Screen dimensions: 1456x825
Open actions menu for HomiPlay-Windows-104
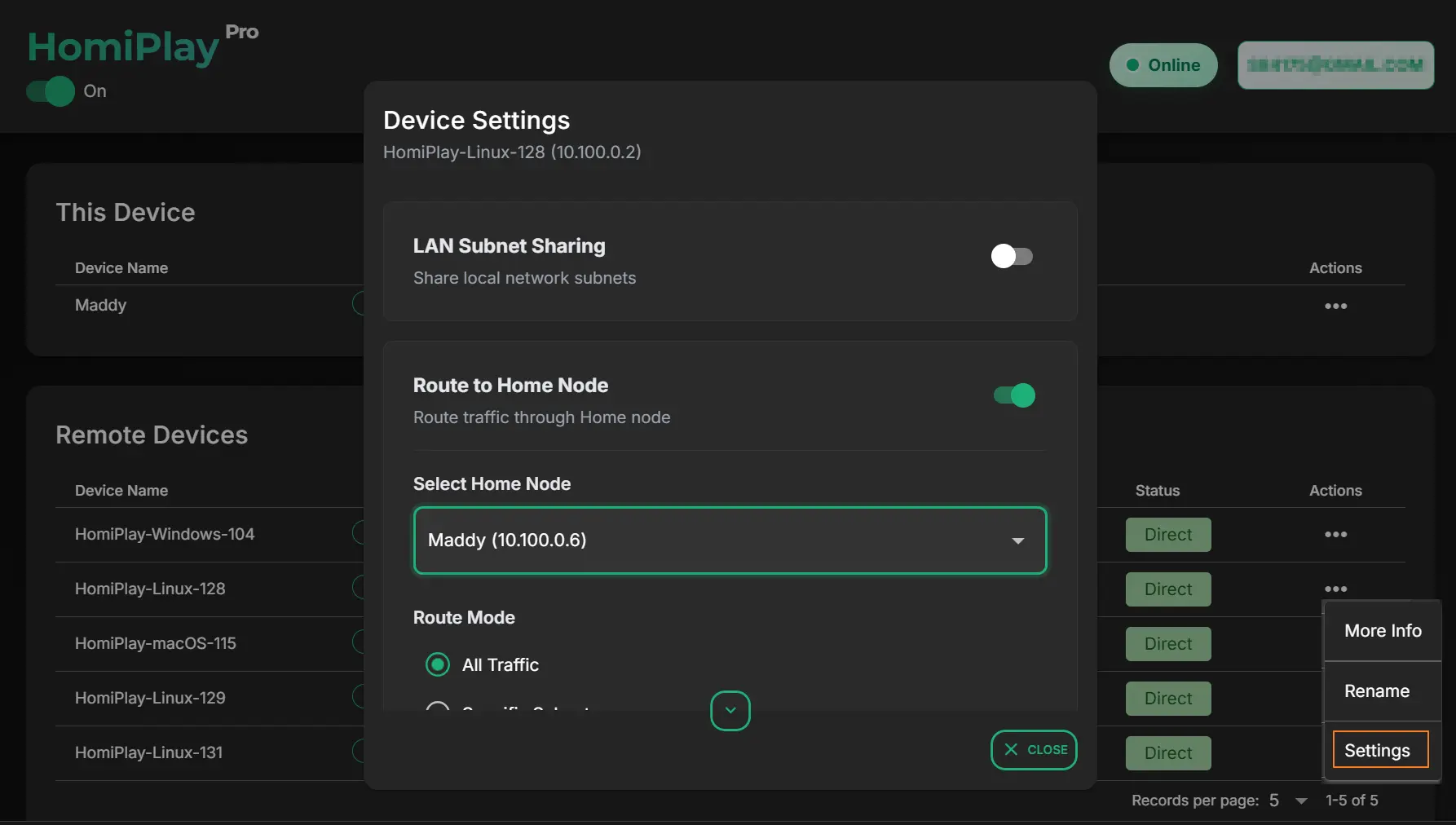click(x=1335, y=535)
